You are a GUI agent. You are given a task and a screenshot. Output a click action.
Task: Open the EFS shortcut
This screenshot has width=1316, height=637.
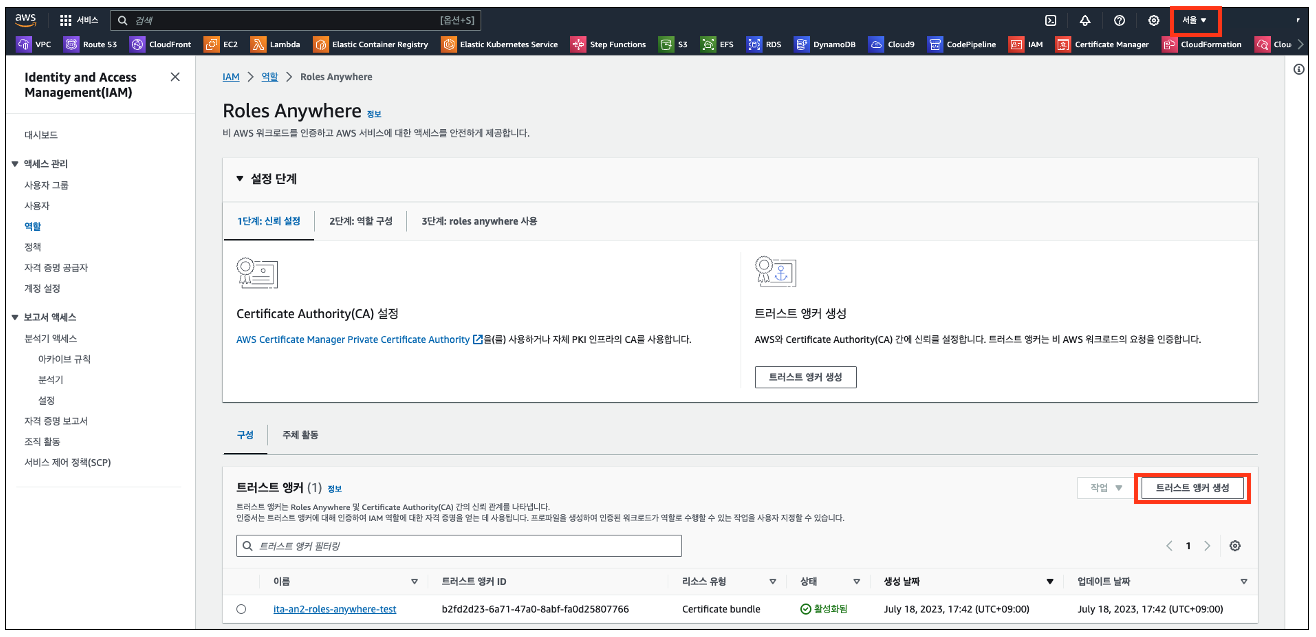[718, 44]
